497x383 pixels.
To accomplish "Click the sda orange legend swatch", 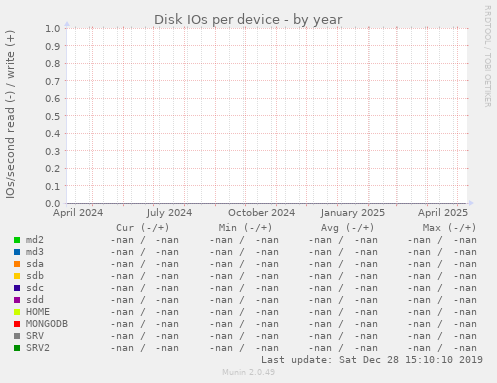I will pos(17,264).
